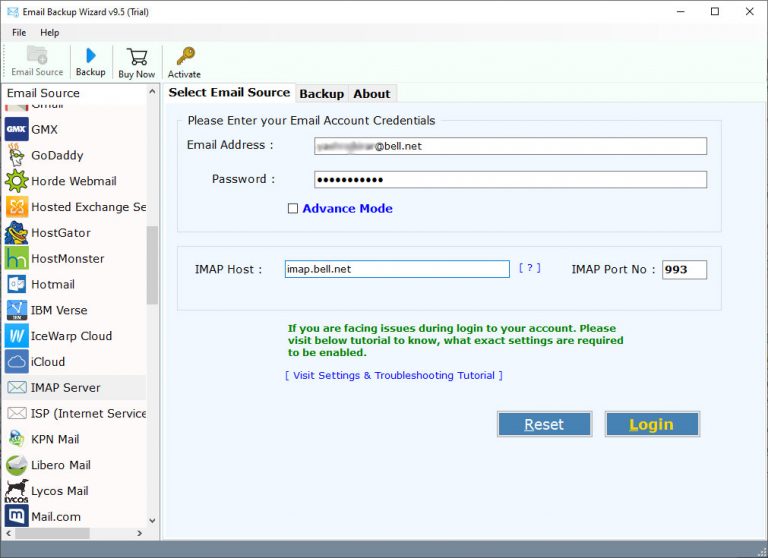The image size is (768, 558).
Task: Select HostGator text entry
Action: (x=61, y=233)
